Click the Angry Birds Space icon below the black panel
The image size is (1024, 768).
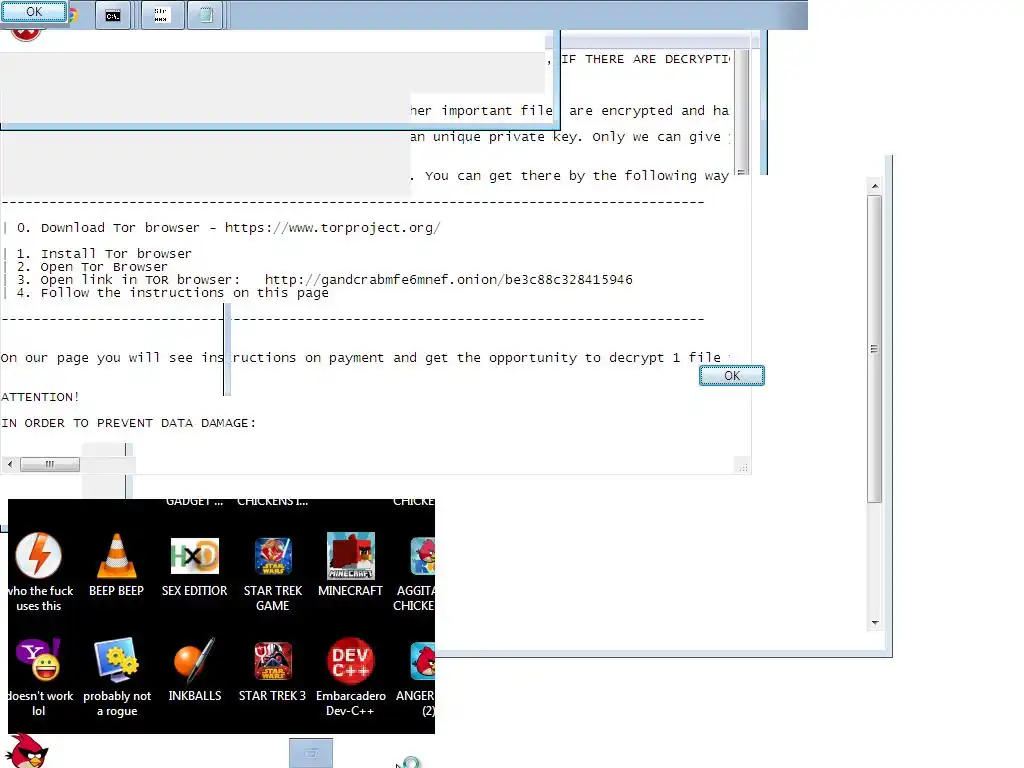26,751
